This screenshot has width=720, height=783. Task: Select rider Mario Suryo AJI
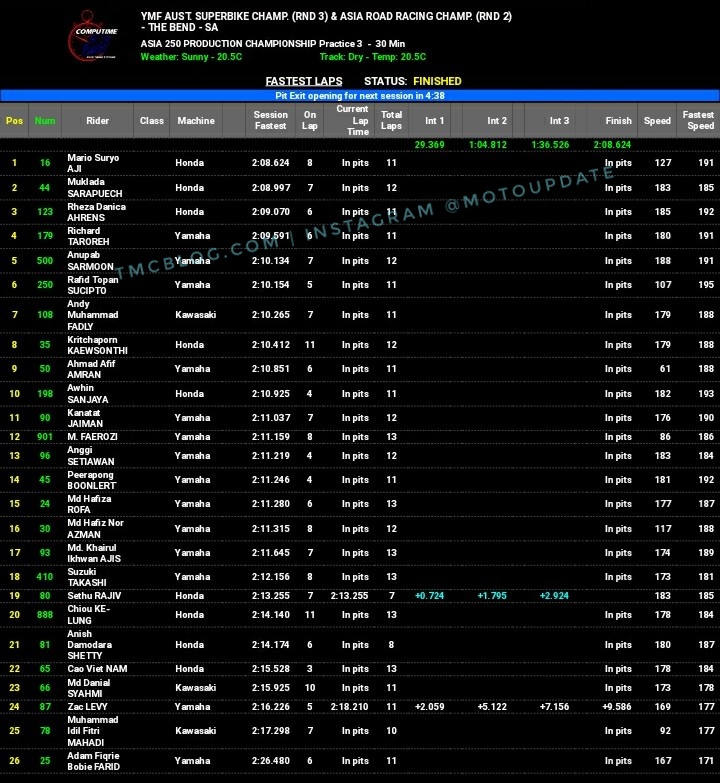click(93, 163)
